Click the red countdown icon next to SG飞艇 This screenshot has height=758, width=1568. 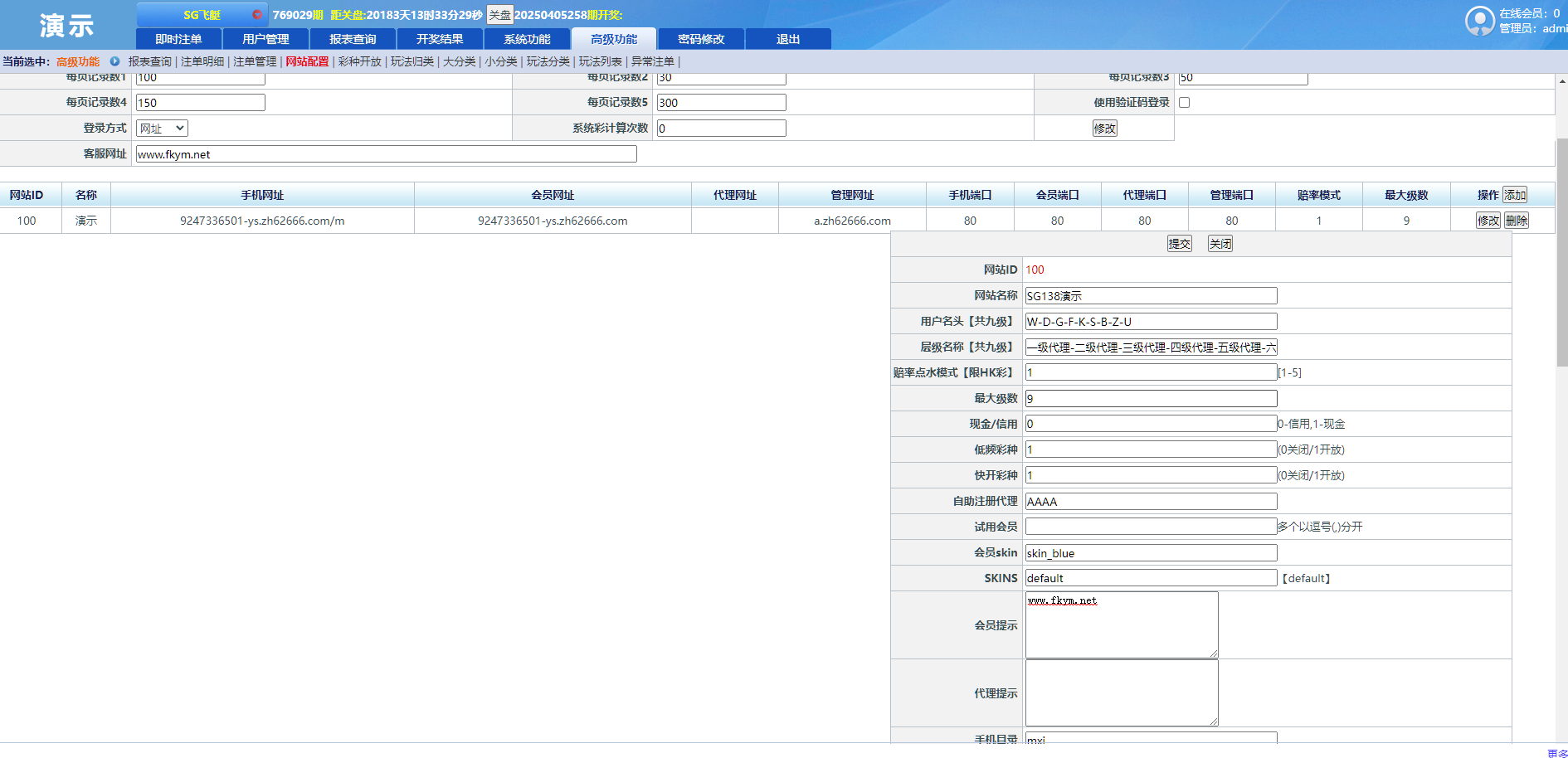click(258, 13)
